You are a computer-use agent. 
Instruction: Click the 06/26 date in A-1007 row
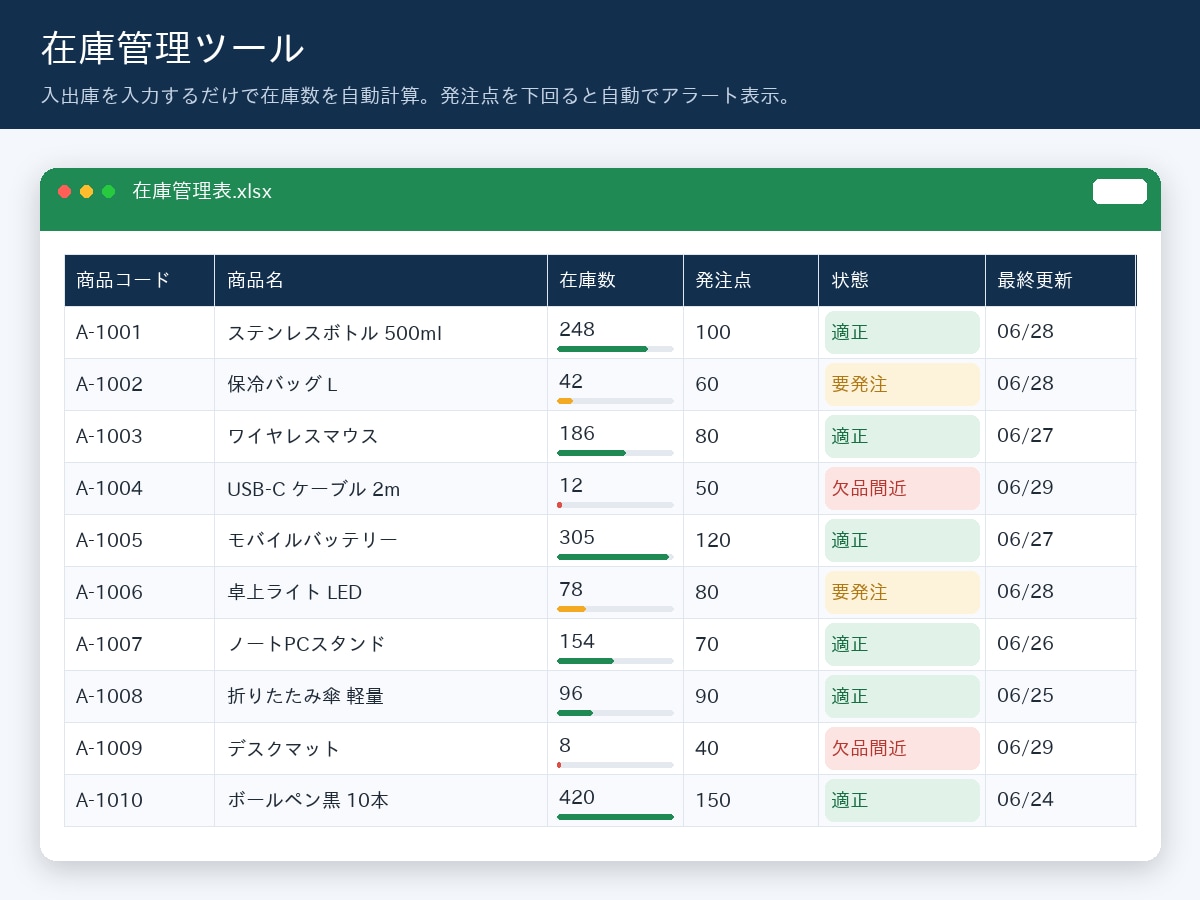tap(1026, 644)
